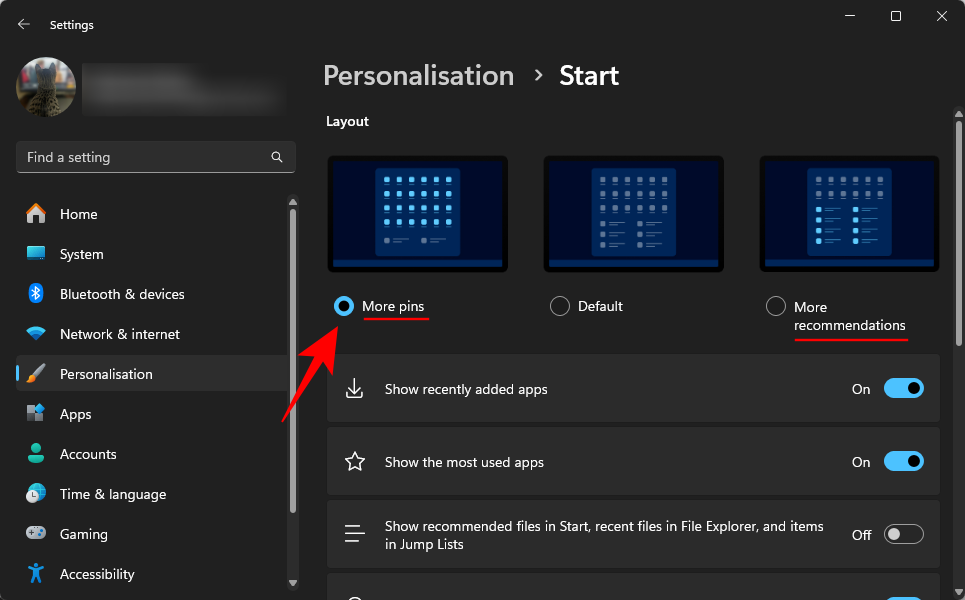Open Accessibility settings
The width and height of the screenshot is (965, 600).
coord(97,574)
